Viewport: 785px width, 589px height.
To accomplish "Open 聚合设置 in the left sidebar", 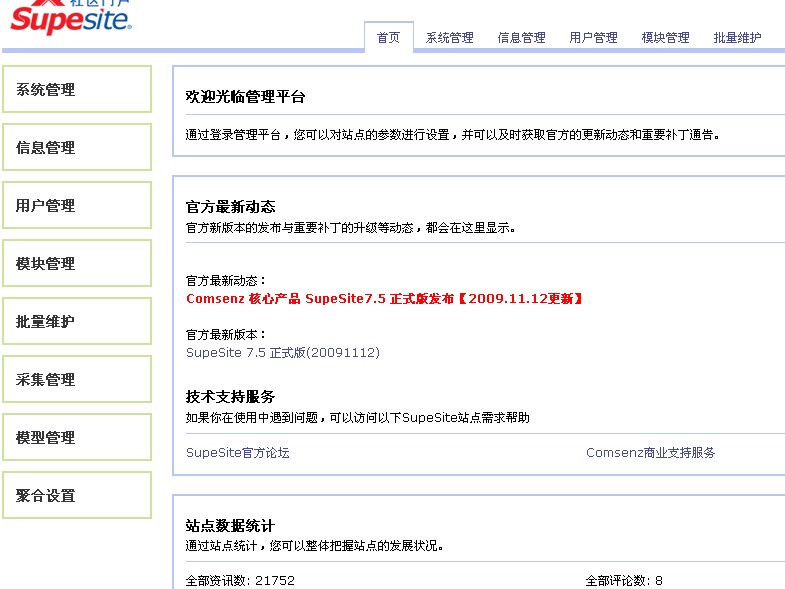I will point(77,496).
